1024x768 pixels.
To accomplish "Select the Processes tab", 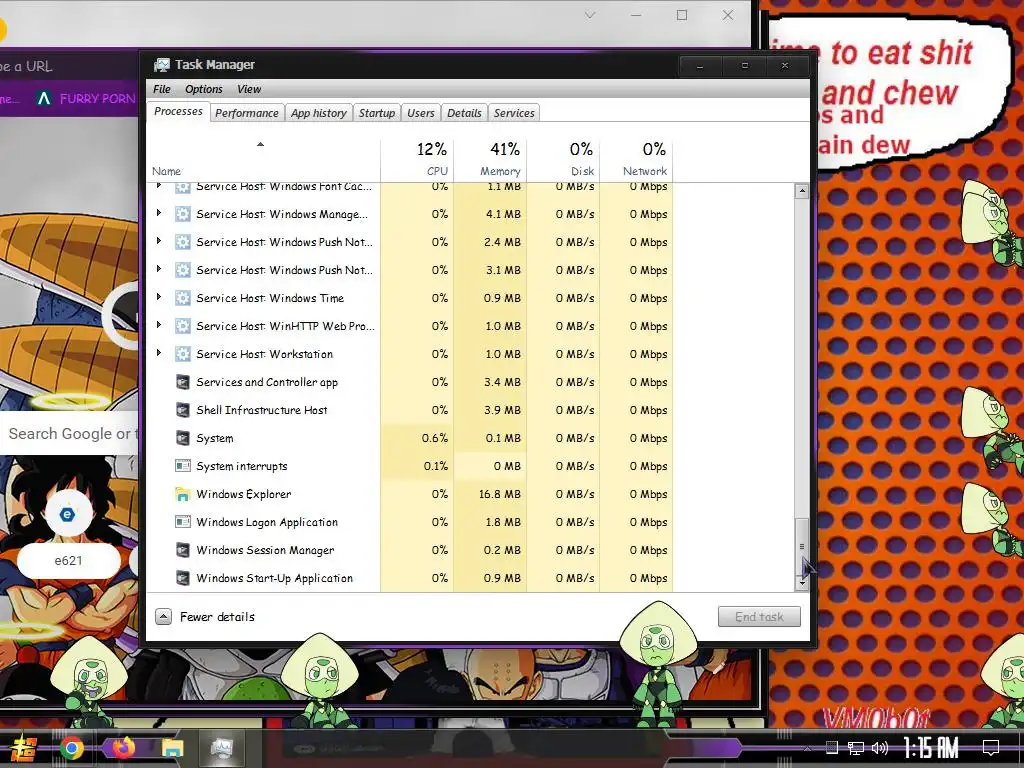I will point(178,112).
